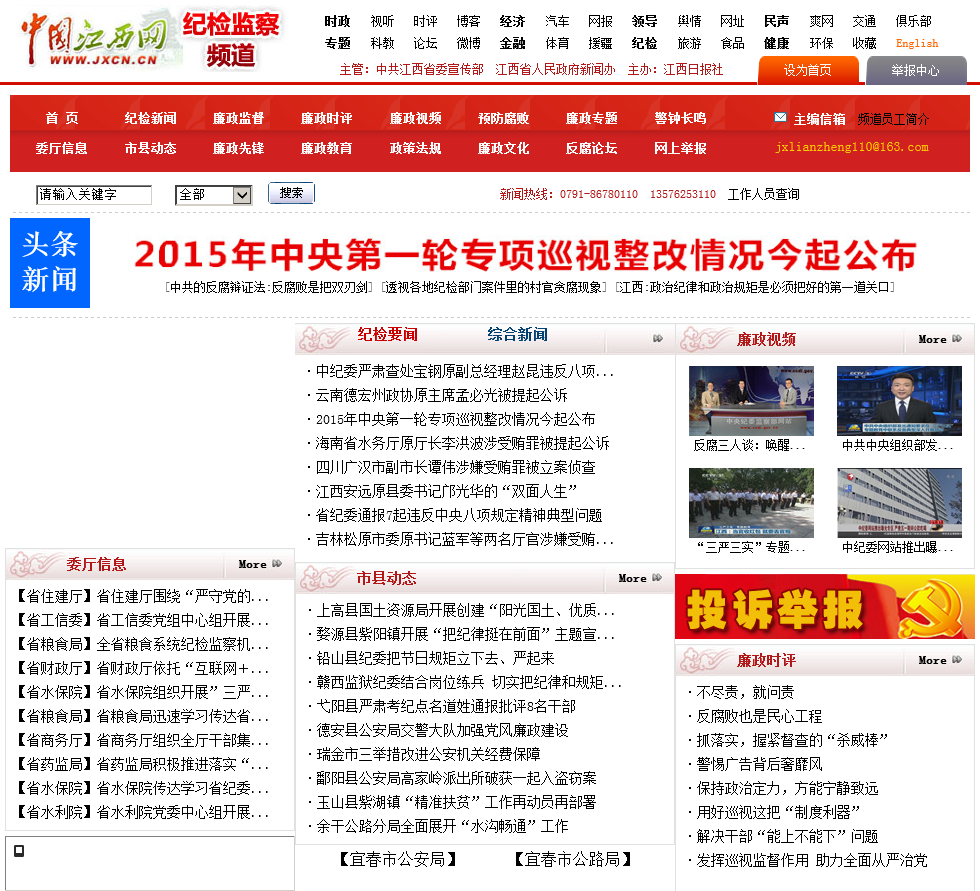Open 铅山县纪委把节日规矩立下去 article
This screenshot has width=980, height=891.
[x=435, y=658]
